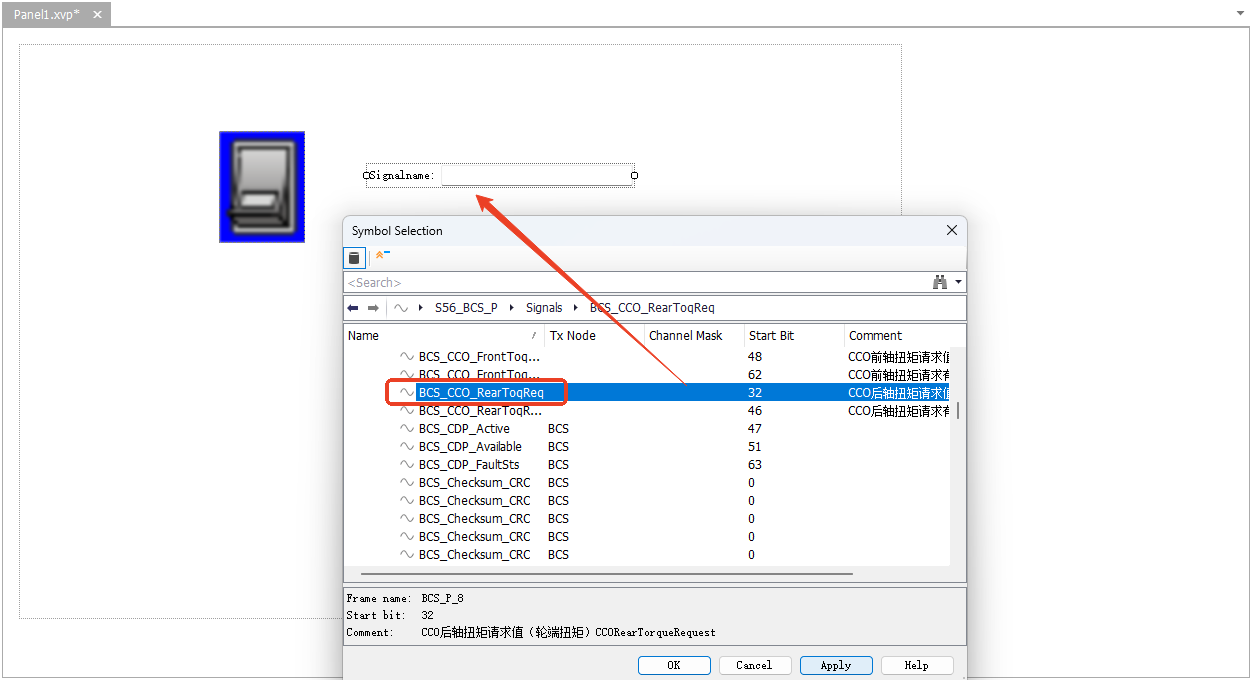Select BCS_CCO_FrontToq row with start bit 48
1252x680 pixels.
pos(648,357)
